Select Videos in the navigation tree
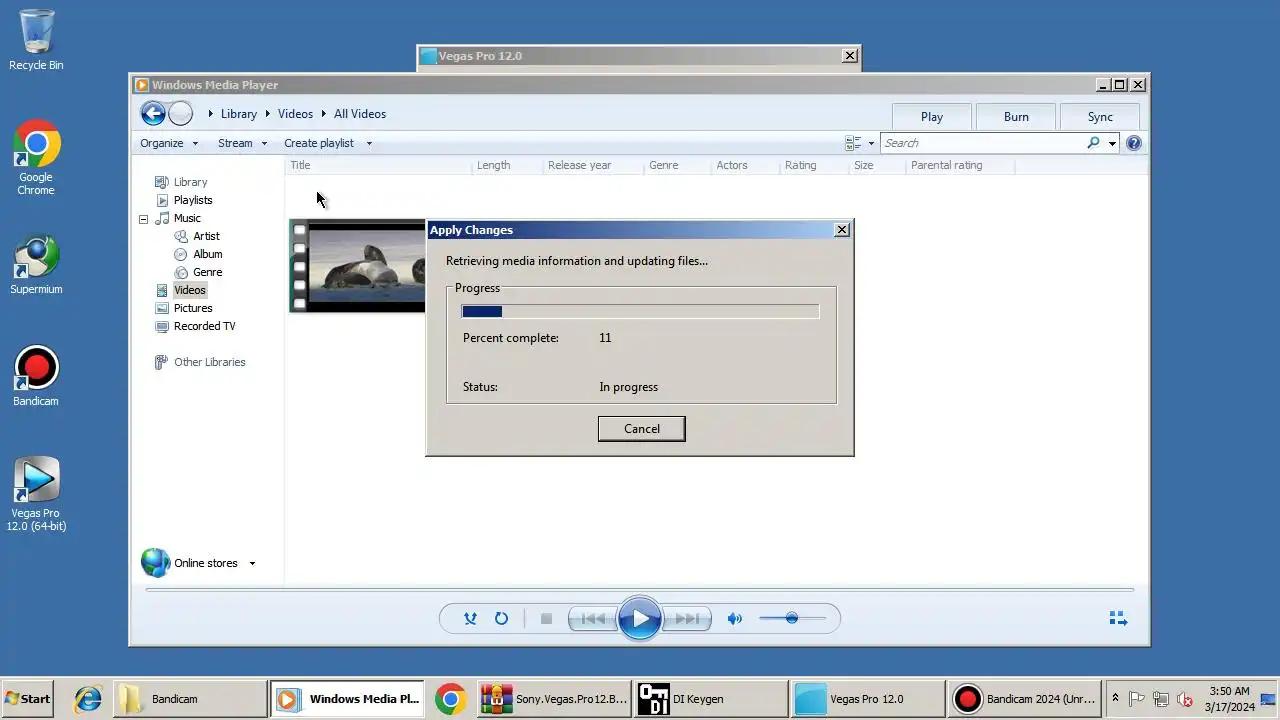 coord(189,290)
